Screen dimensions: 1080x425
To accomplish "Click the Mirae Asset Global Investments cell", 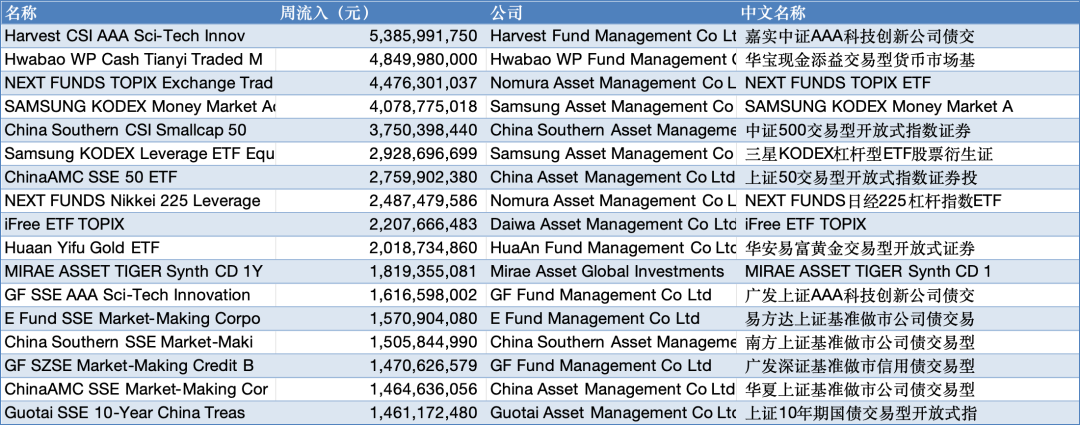I will pyautogui.click(x=611, y=271).
